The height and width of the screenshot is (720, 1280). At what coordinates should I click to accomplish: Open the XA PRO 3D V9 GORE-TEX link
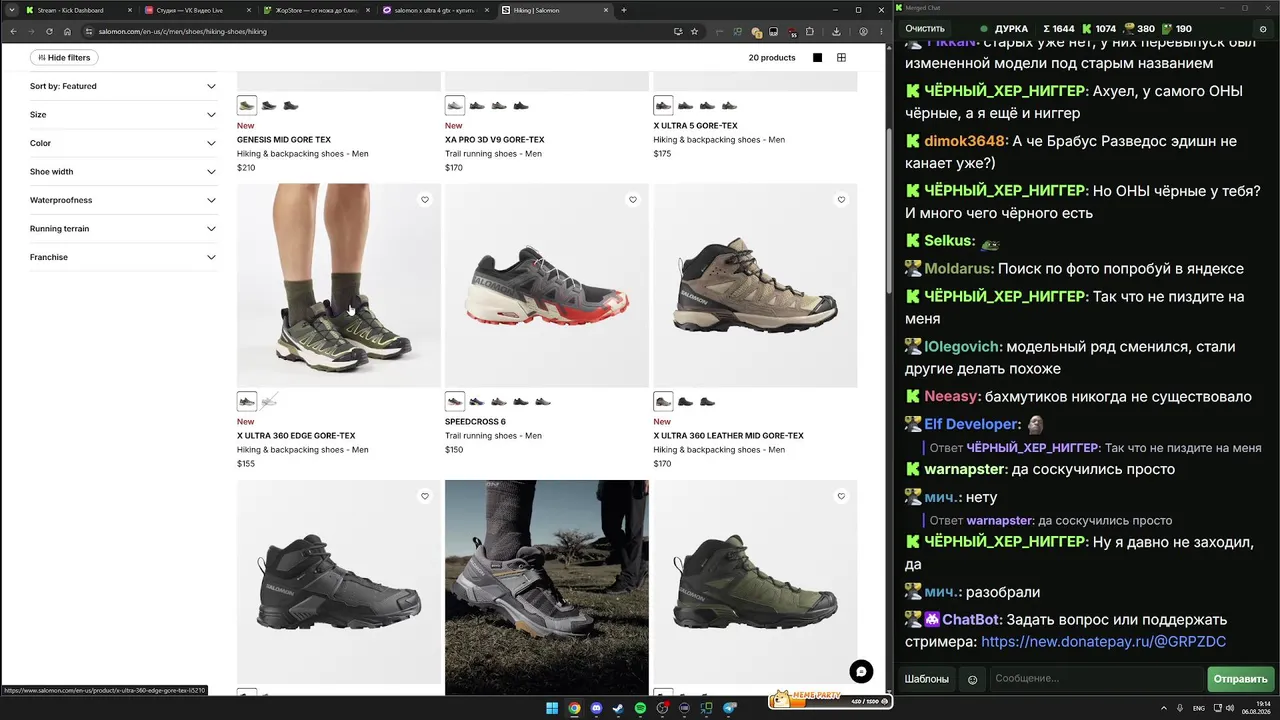[495, 140]
